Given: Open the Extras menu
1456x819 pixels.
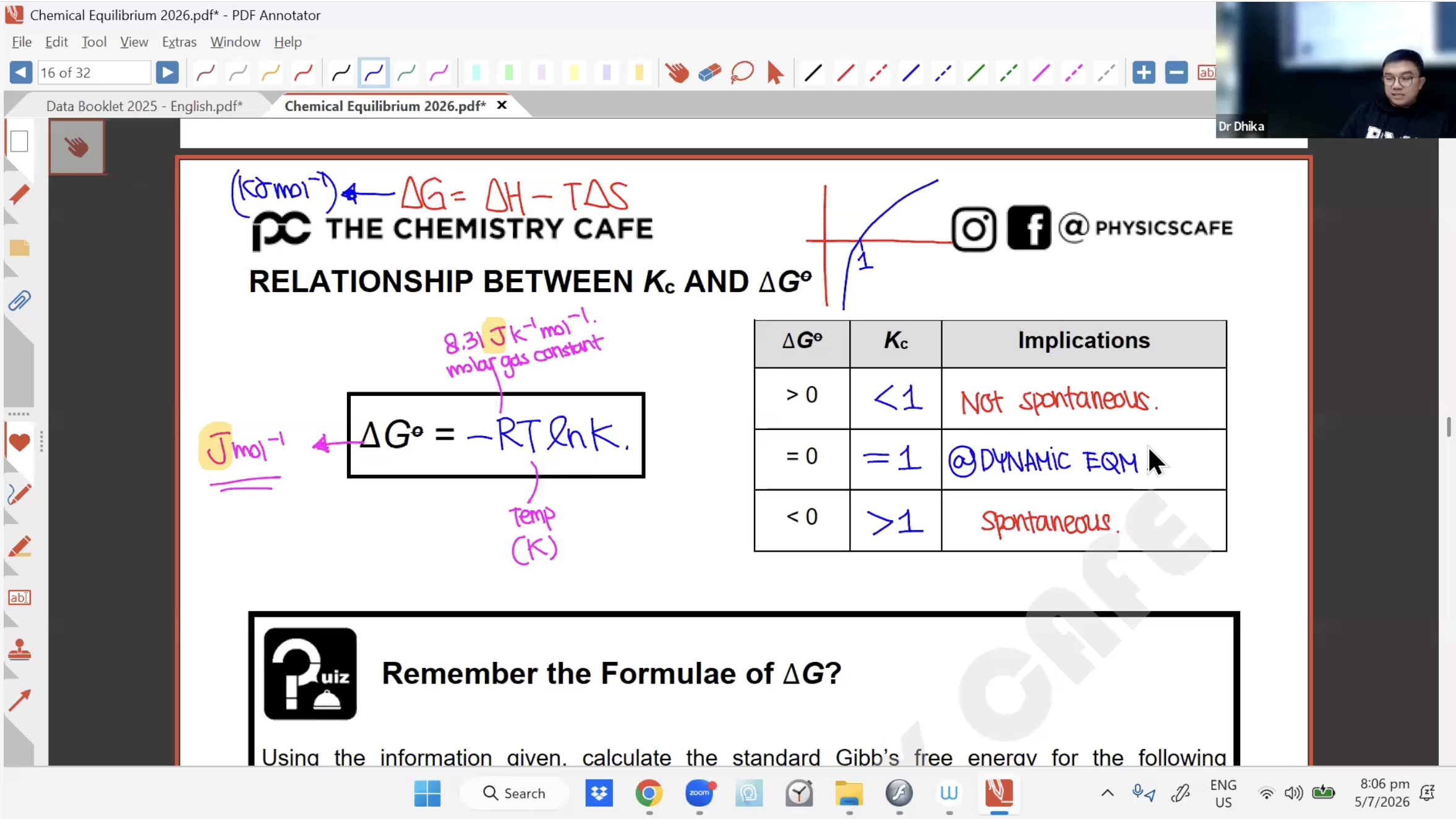Looking at the screenshot, I should [179, 41].
